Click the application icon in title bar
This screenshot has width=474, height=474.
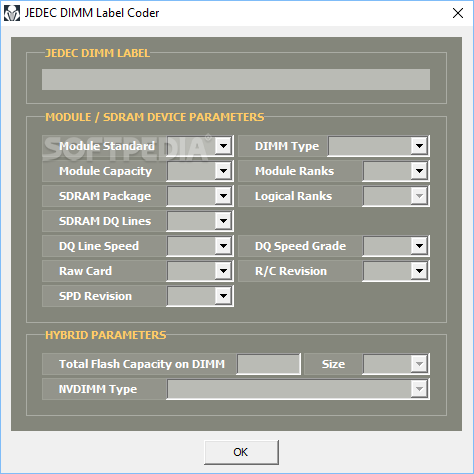point(12,13)
